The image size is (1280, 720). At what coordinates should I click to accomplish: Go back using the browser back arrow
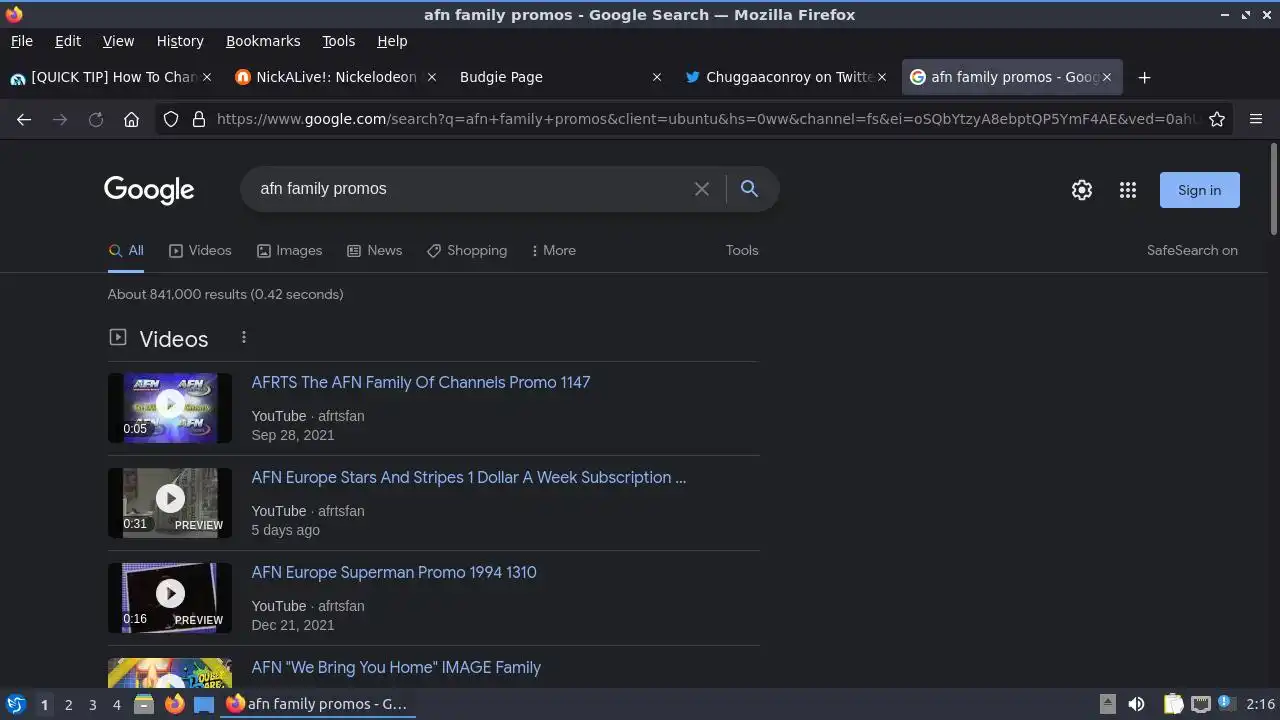24,119
